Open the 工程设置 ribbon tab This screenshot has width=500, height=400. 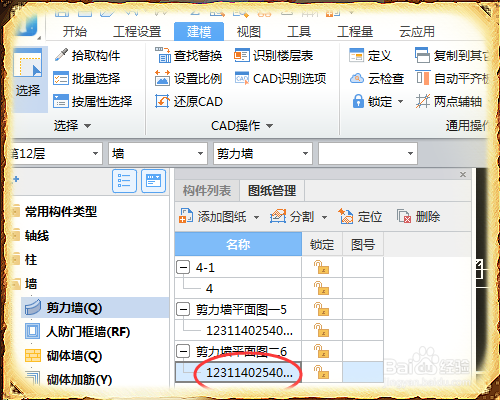tap(137, 32)
